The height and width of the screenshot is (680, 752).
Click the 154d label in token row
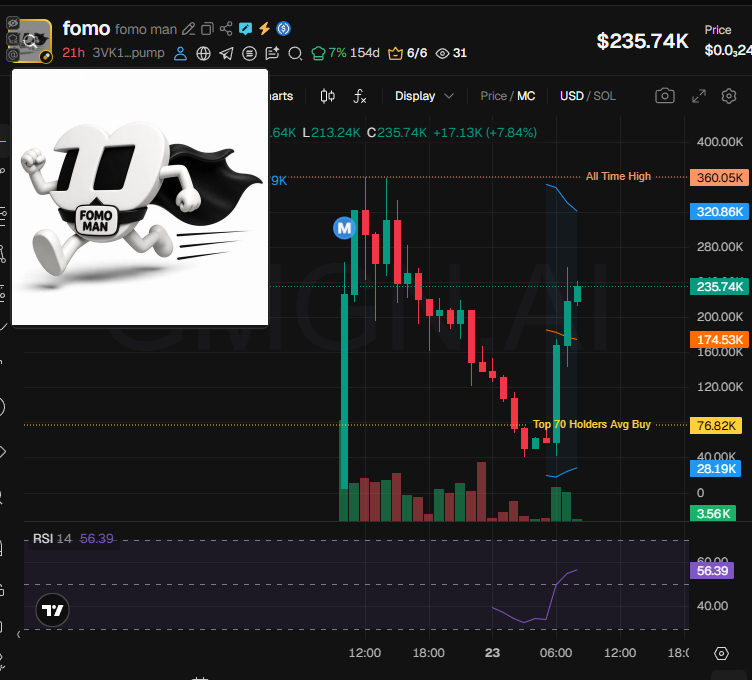coord(364,53)
